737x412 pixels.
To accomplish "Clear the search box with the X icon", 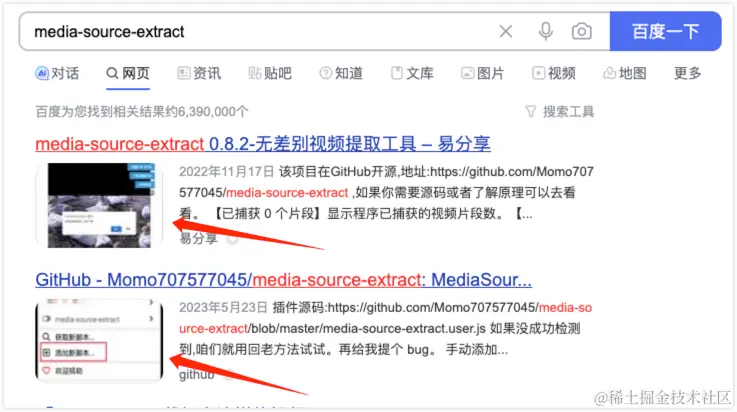I will pyautogui.click(x=506, y=31).
